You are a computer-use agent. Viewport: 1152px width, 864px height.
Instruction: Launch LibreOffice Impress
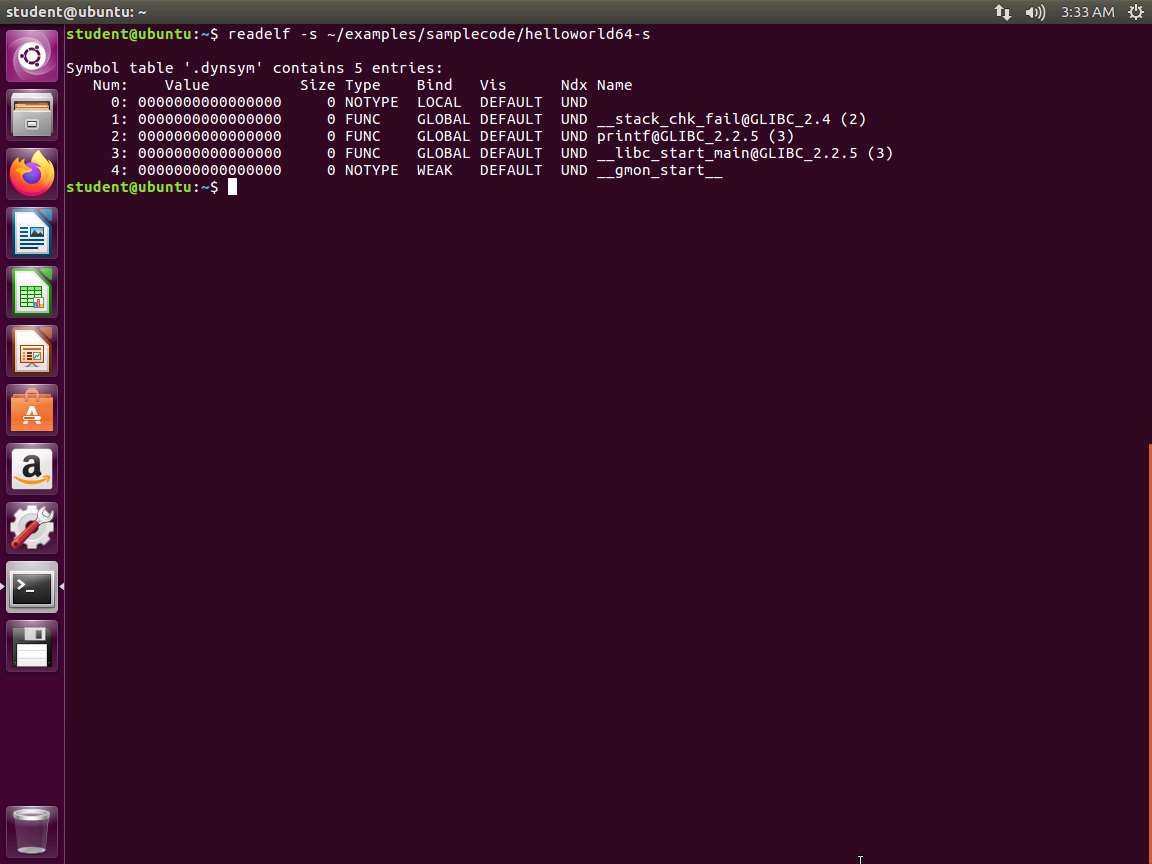(32, 351)
